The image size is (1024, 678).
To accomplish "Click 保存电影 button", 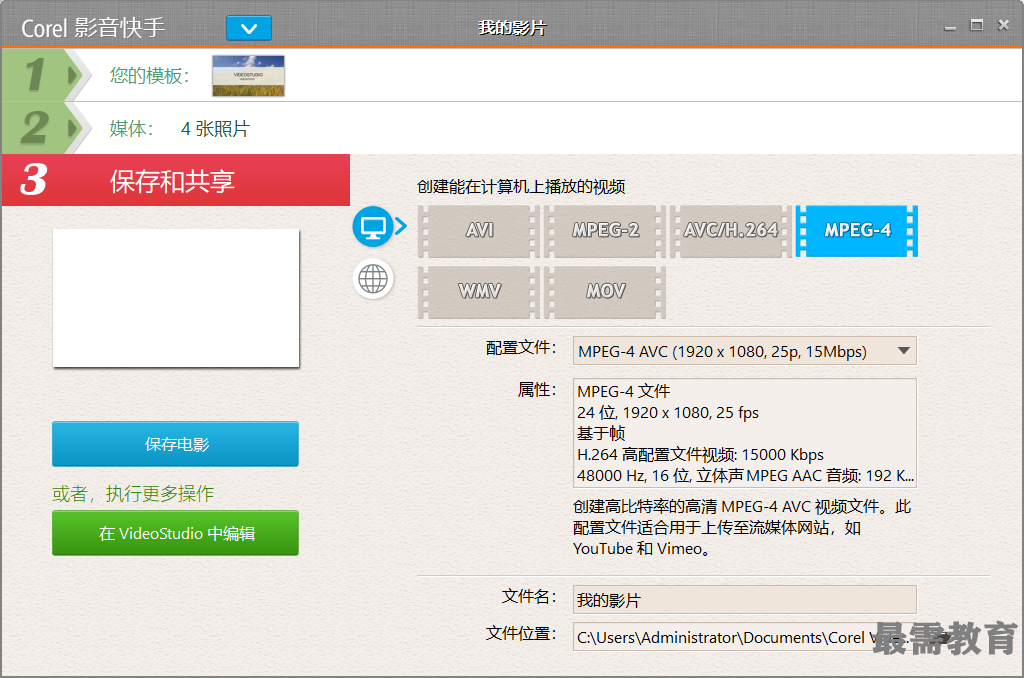I will [176, 444].
